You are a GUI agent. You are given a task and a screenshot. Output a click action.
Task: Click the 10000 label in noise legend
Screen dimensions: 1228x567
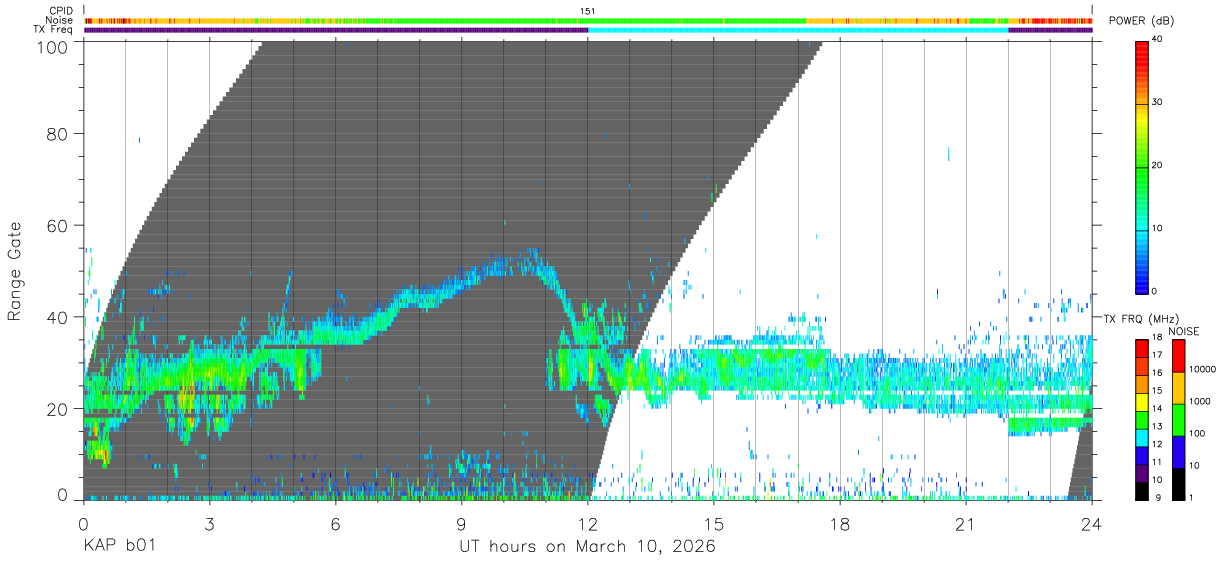(x=1203, y=369)
